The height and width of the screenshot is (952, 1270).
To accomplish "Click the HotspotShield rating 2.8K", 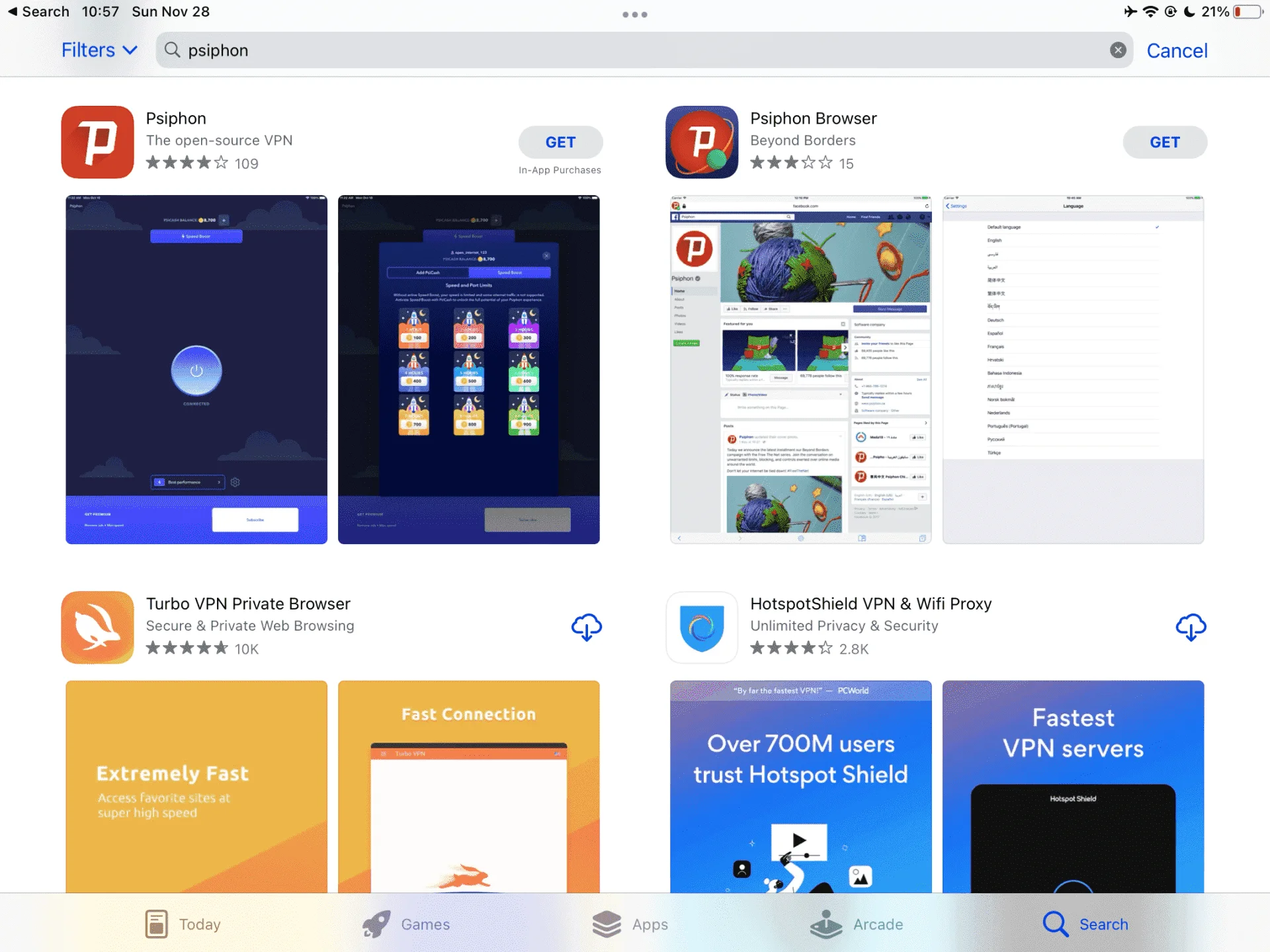I will click(810, 649).
